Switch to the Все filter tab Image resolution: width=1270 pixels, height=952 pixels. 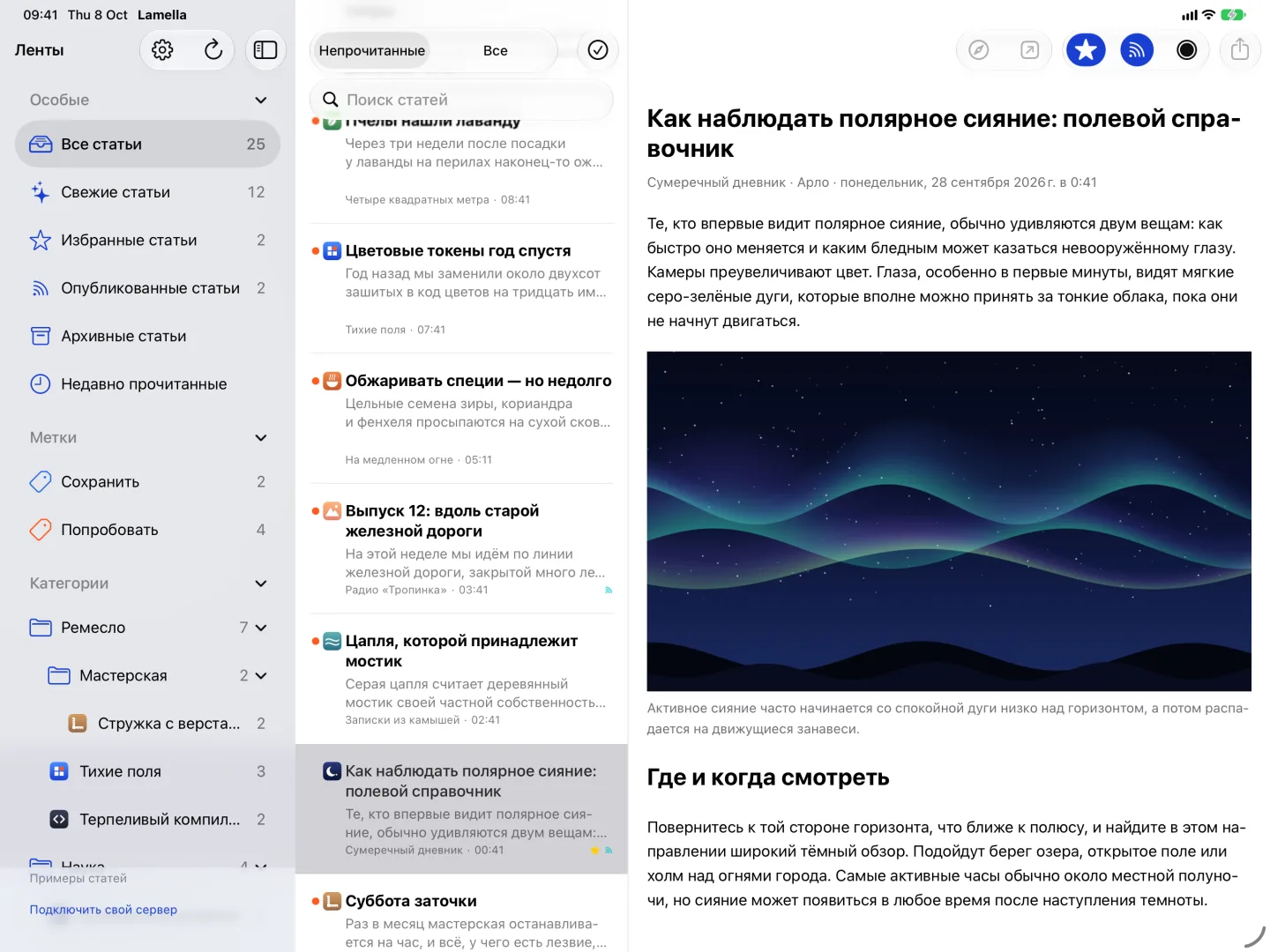point(496,50)
